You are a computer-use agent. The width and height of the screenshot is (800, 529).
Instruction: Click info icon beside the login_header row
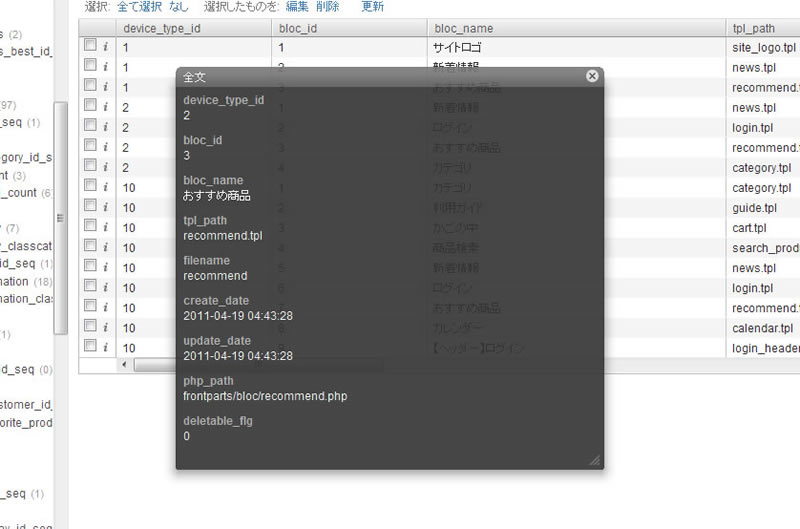pos(105,347)
